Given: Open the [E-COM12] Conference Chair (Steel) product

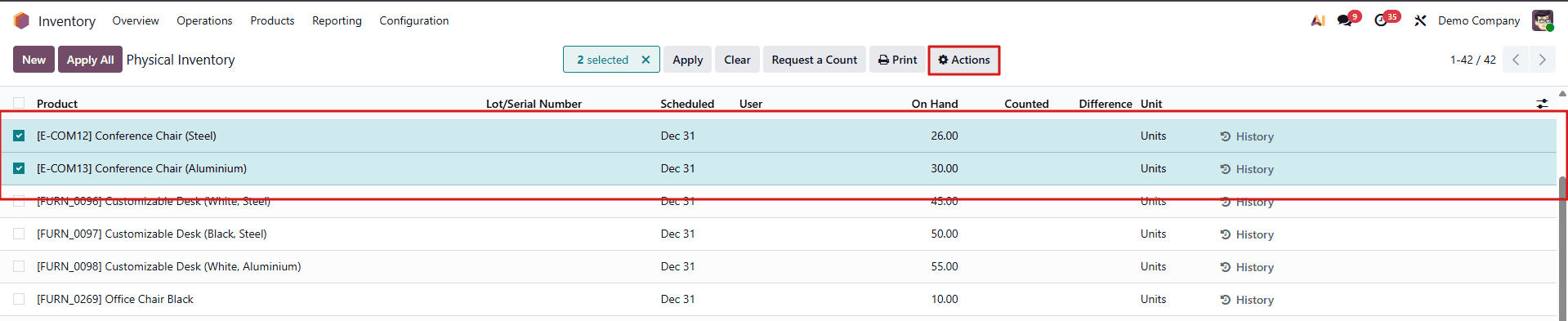Looking at the screenshot, I should point(127,136).
